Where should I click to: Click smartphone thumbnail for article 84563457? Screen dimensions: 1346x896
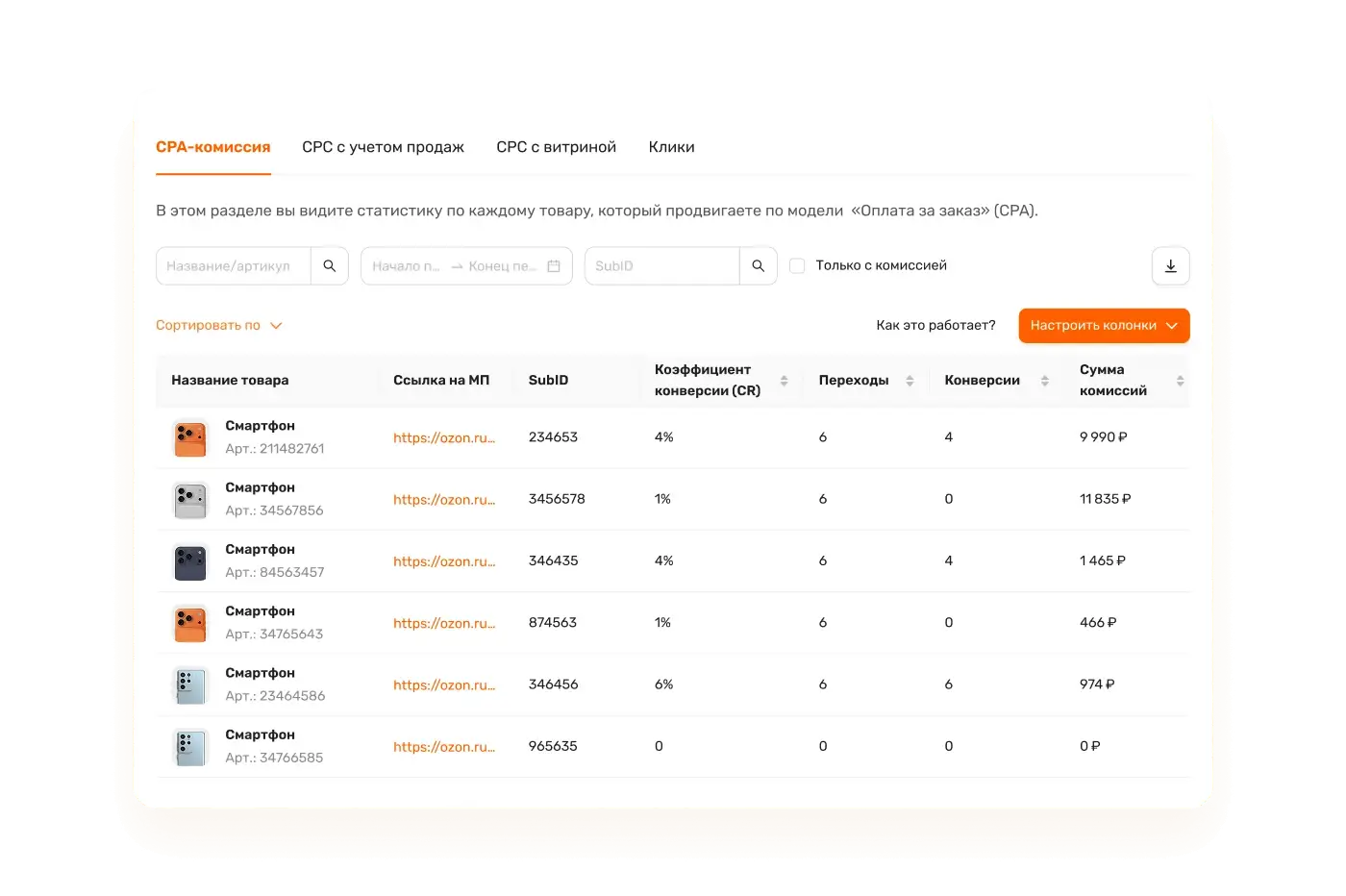click(190, 562)
